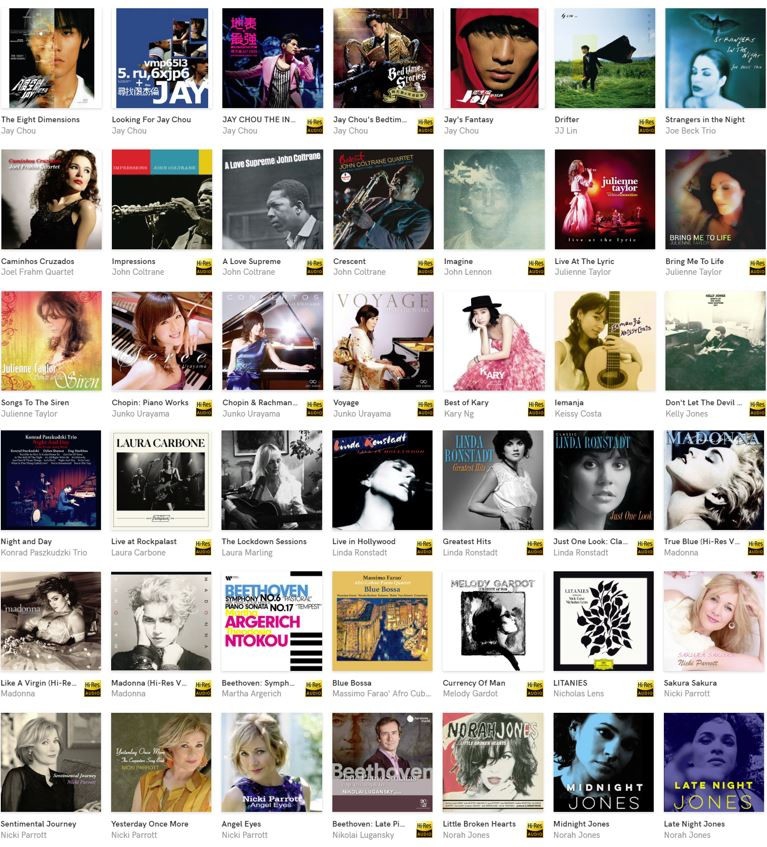Click Hi-Res Audio badge beside Voyage
The width and height of the screenshot is (767, 847).
click(x=425, y=408)
